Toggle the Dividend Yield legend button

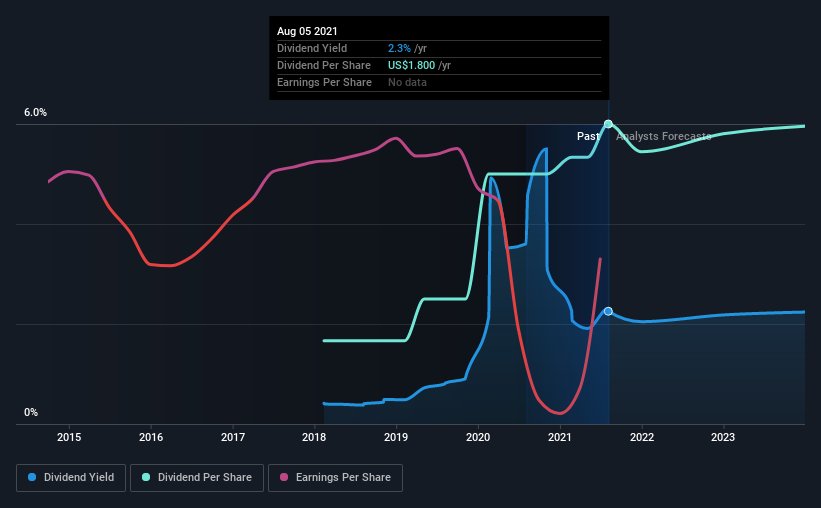tap(71, 478)
